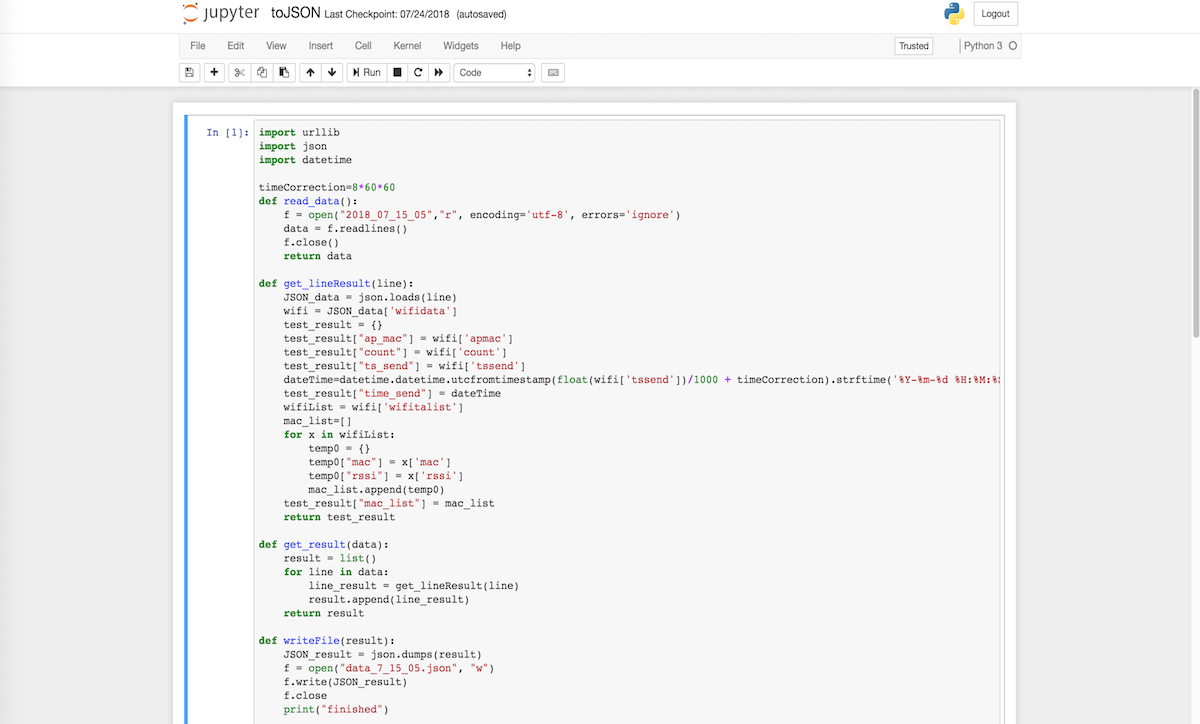
Task: Open the Help menu
Action: 511,46
